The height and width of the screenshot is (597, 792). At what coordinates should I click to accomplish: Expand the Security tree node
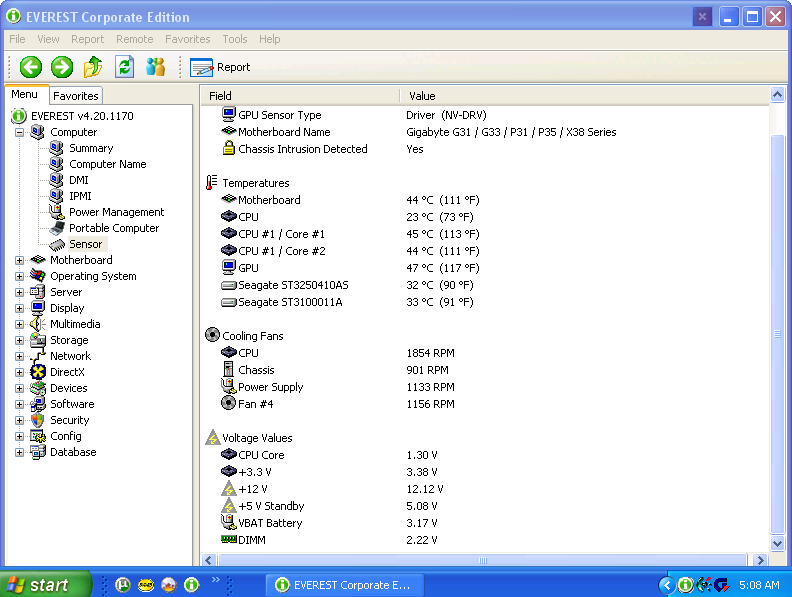tap(19, 420)
